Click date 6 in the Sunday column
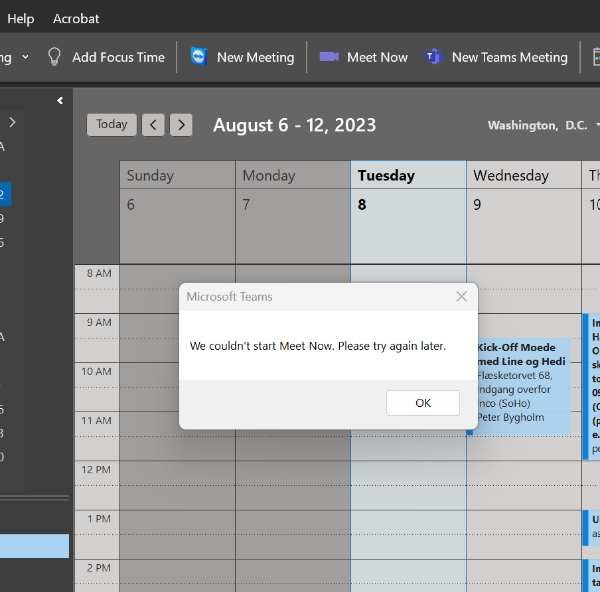The height and width of the screenshot is (592, 600). pyautogui.click(x=130, y=205)
